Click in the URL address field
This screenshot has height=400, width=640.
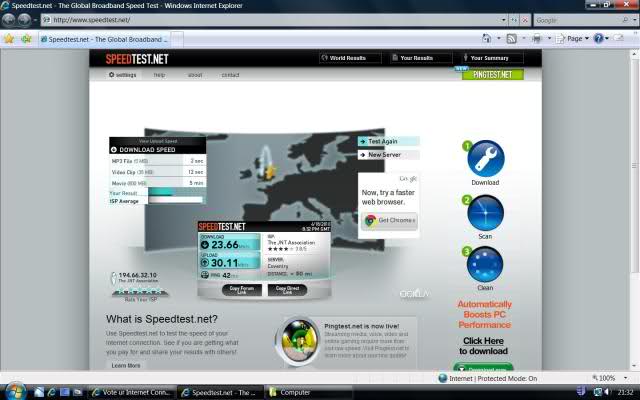[x=269, y=20]
